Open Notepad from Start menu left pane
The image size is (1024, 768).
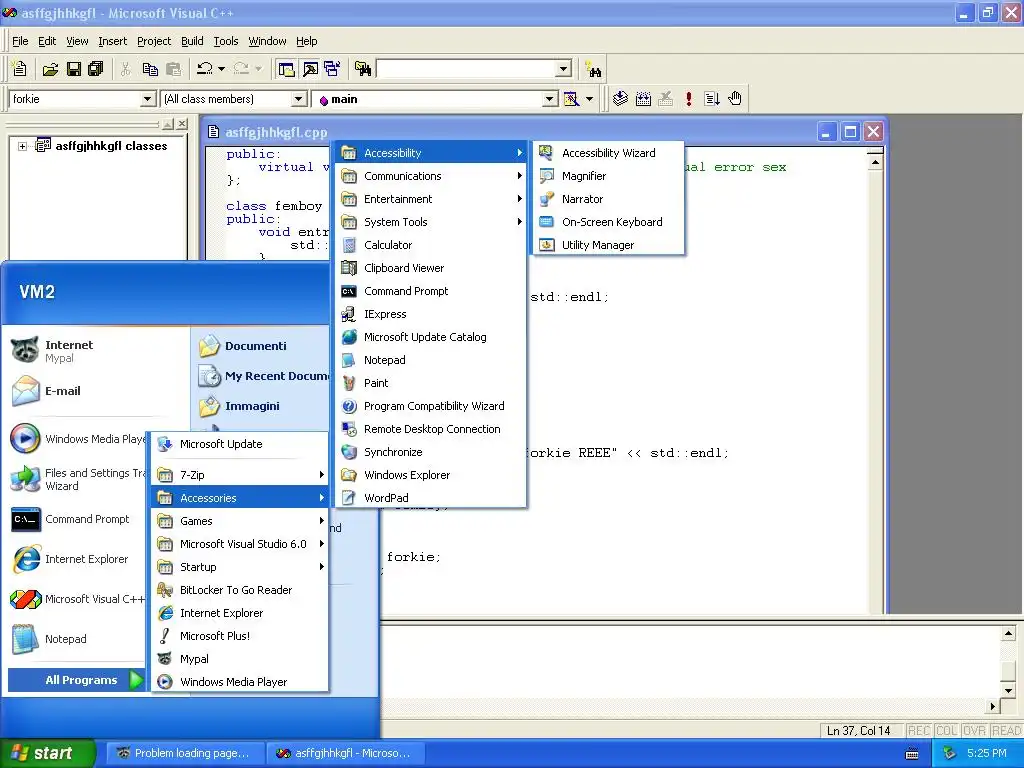click(77, 639)
